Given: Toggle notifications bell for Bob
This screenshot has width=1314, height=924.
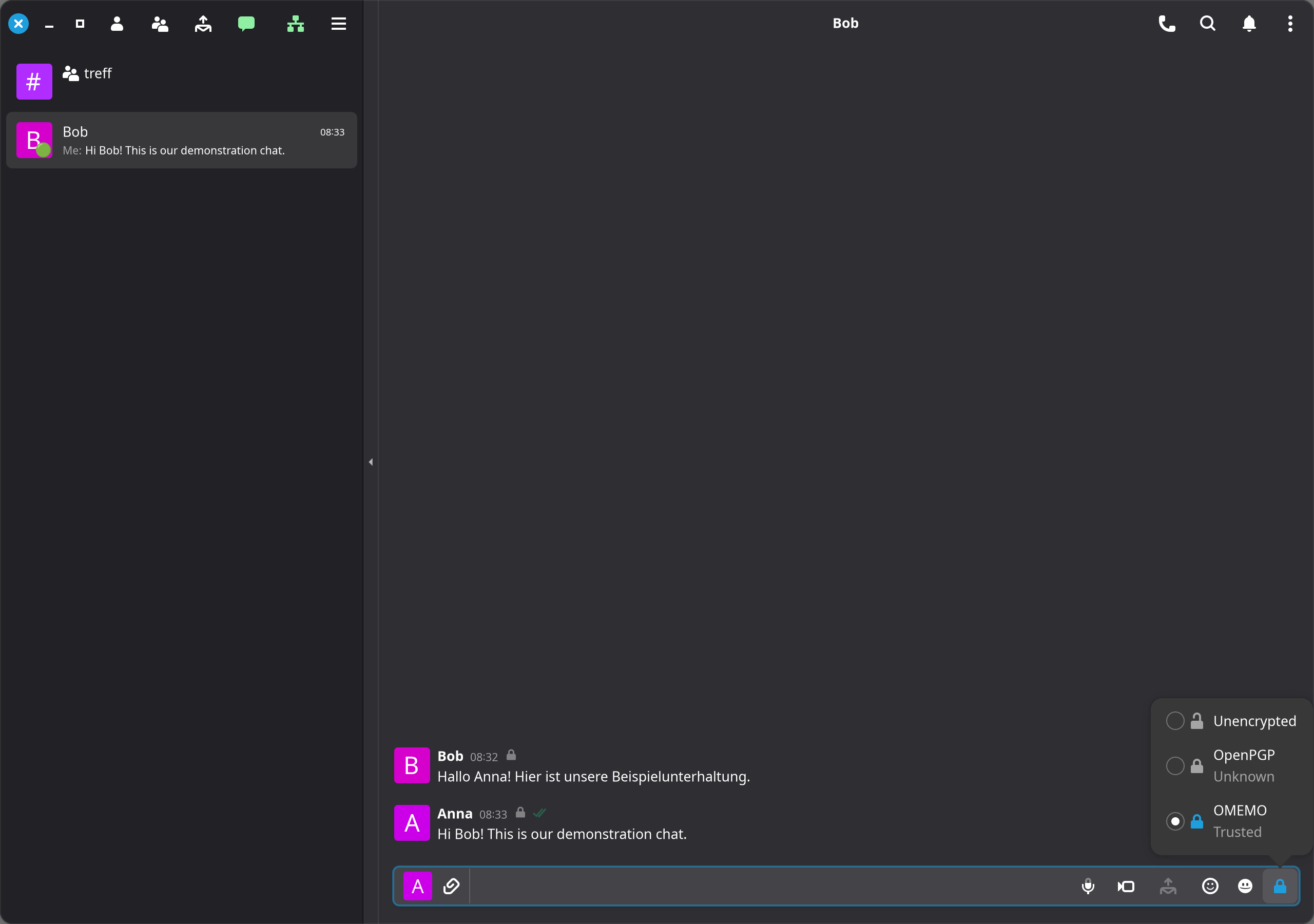Looking at the screenshot, I should pos(1249,24).
